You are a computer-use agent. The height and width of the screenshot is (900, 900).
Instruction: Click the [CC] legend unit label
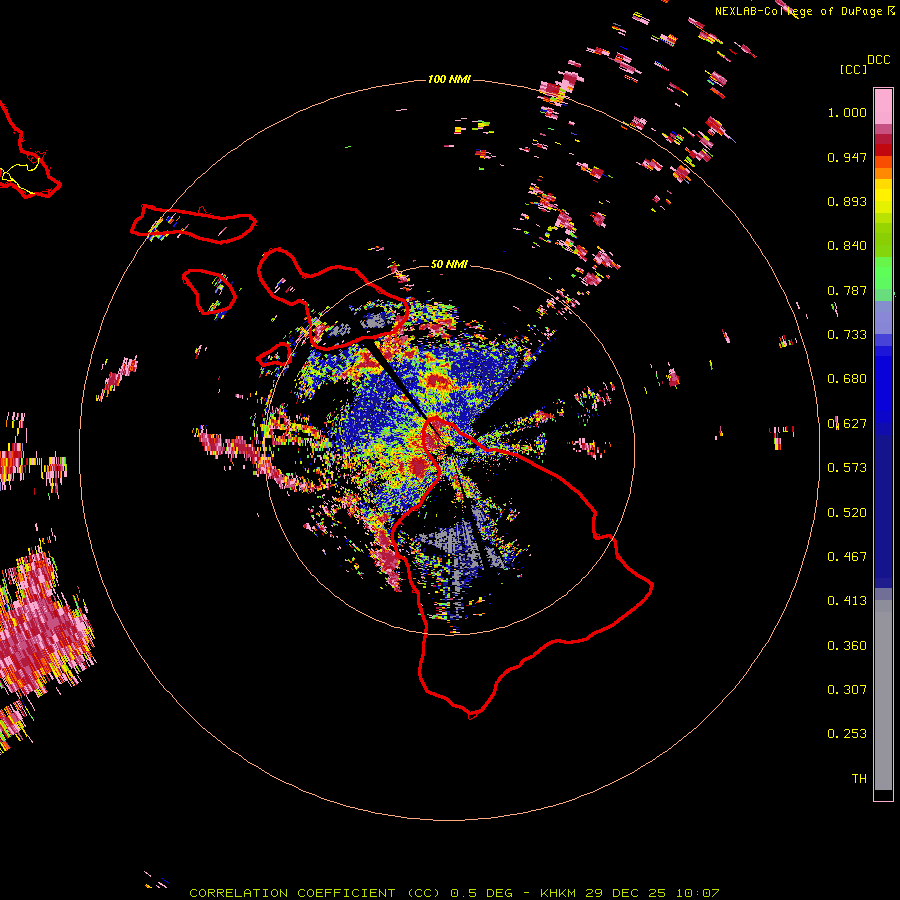pyautogui.click(x=853, y=69)
